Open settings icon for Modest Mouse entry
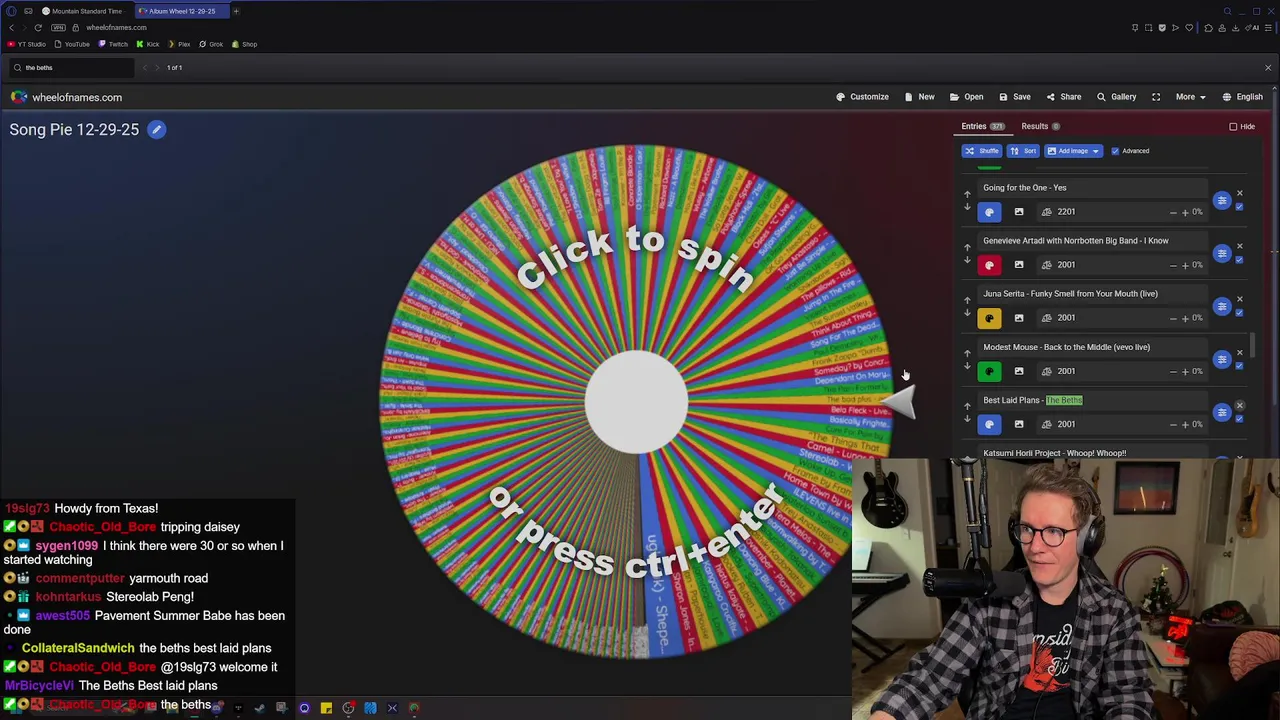1280x720 pixels. (1222, 359)
